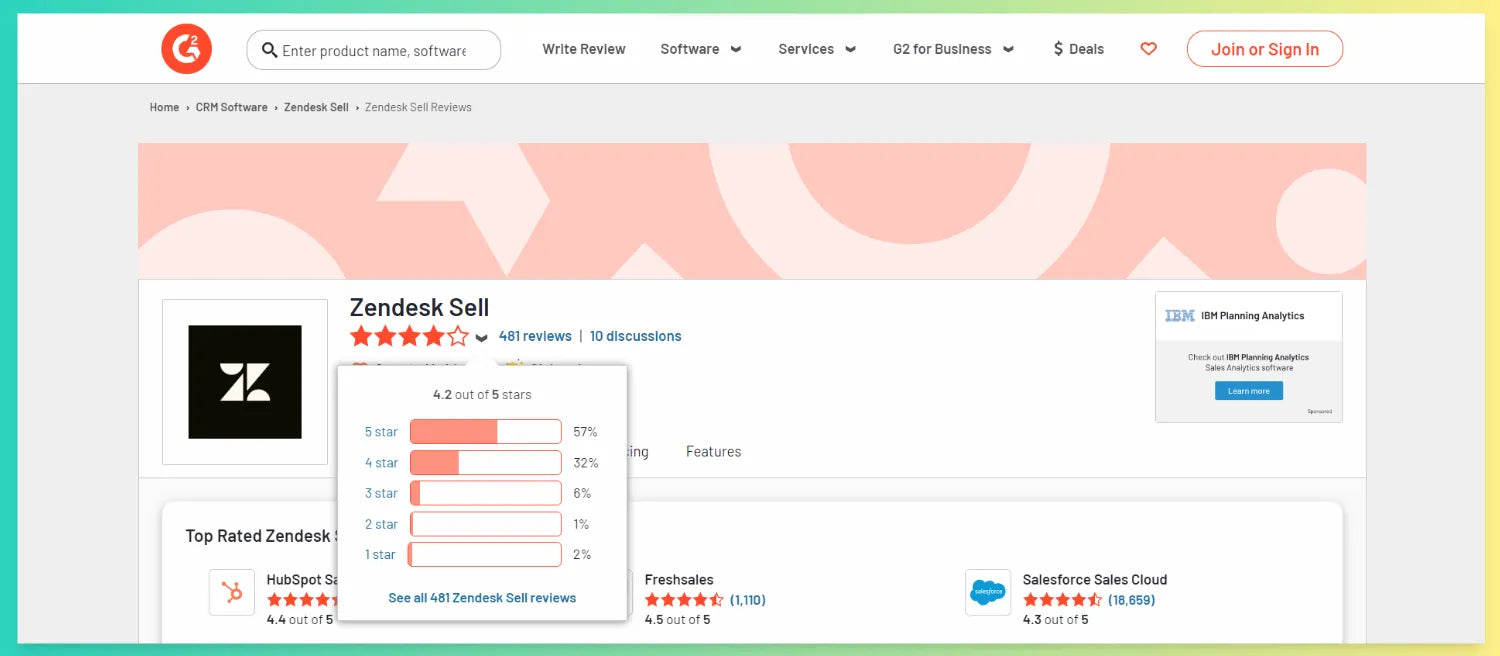Click the Zendesk Sell logo thumbnail
1500x656 pixels.
[245, 382]
